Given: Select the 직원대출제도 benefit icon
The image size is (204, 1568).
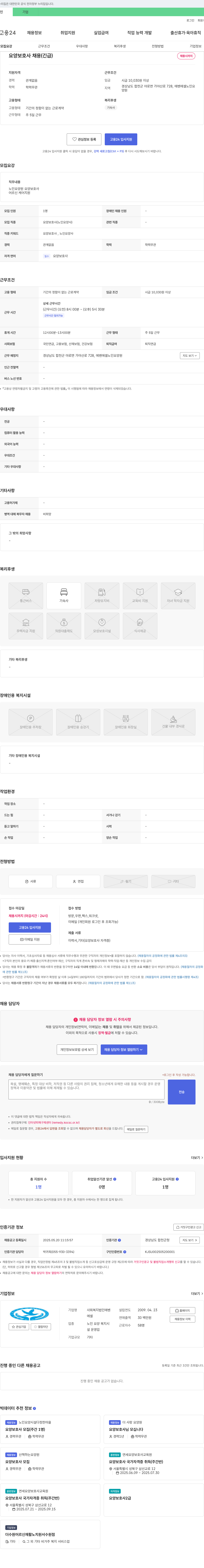Looking at the screenshot, I should (64, 626).
